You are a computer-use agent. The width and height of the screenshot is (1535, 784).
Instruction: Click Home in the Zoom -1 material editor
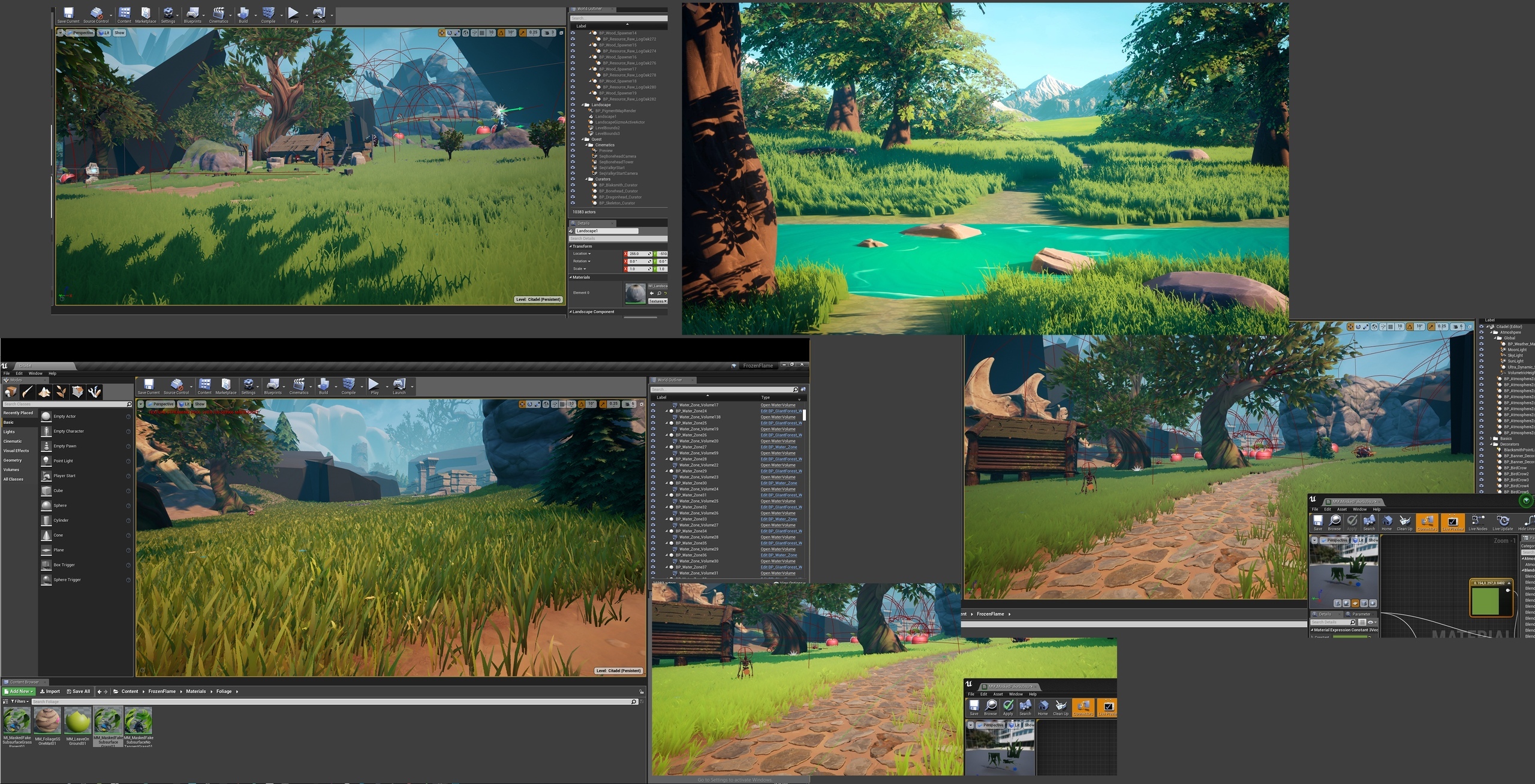(1387, 523)
